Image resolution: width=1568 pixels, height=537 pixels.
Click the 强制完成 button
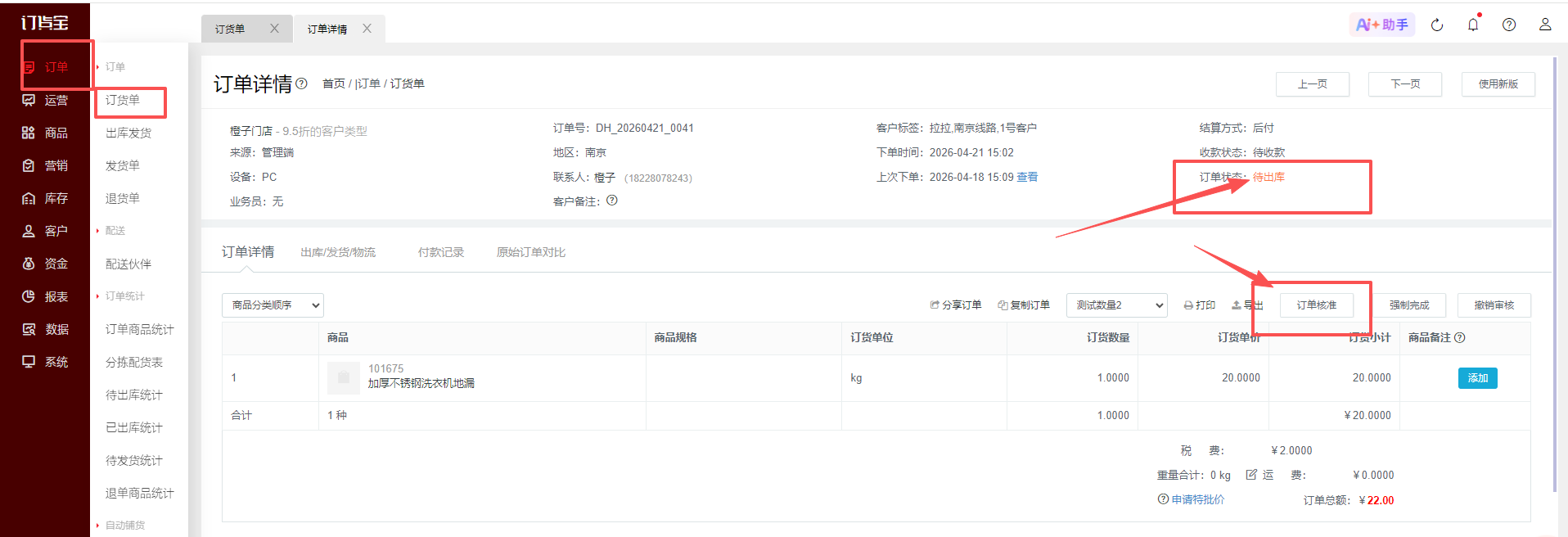coord(1409,305)
